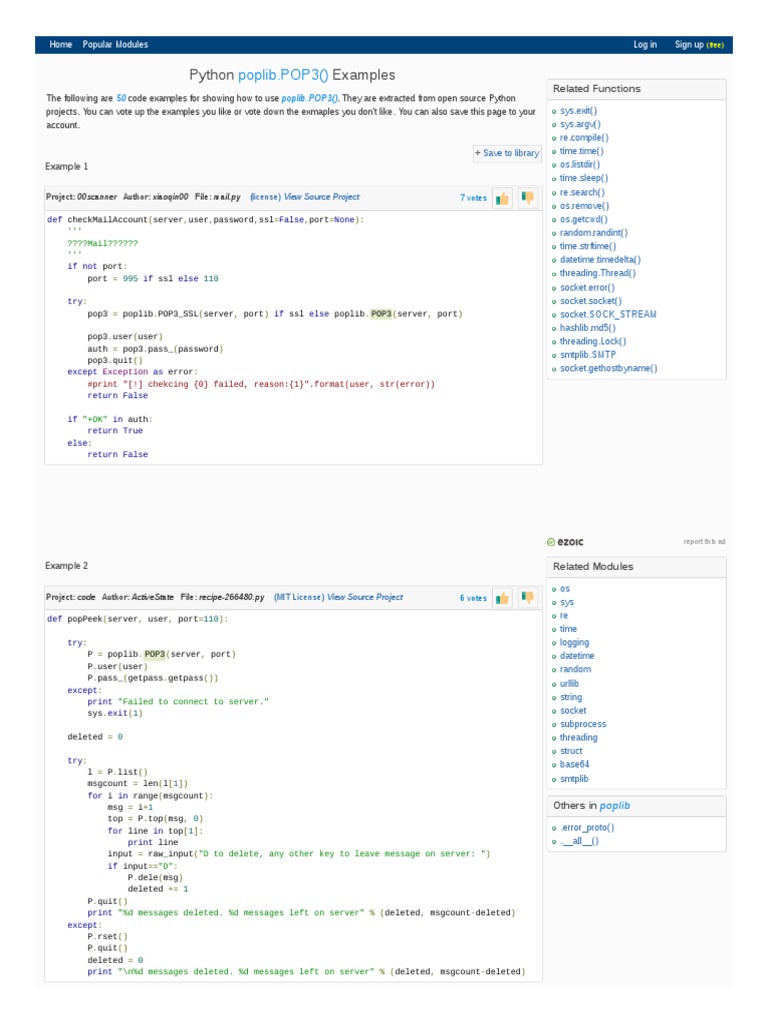768x1024 pixels.
Task: Open View Source Project for Example 2
Action: [x=365, y=597]
